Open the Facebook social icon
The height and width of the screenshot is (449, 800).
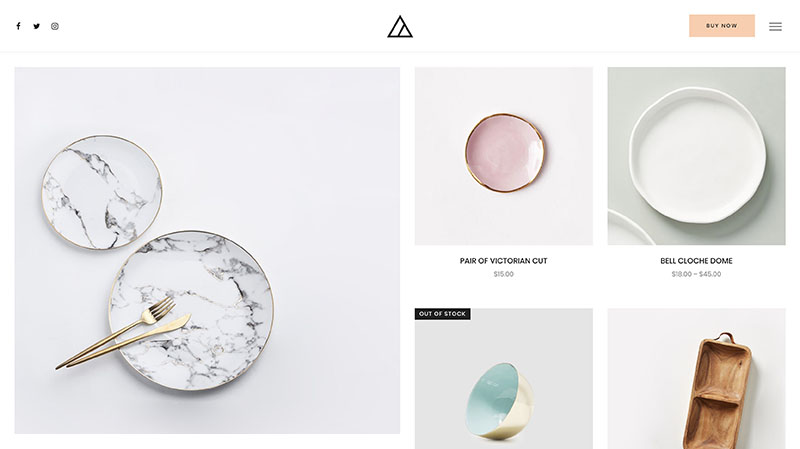18,26
